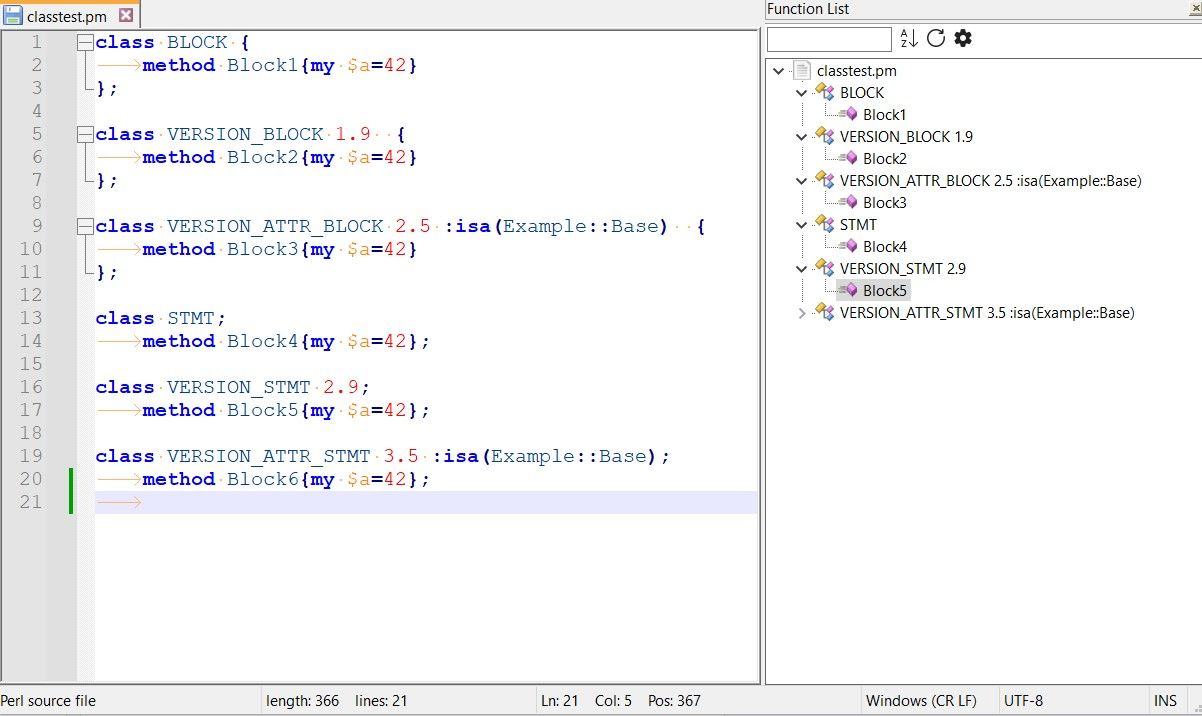Expand VERSION_ATTR_STMT 3.5 node in Function List
Viewport: 1202px width, 716px height.
tap(801, 313)
